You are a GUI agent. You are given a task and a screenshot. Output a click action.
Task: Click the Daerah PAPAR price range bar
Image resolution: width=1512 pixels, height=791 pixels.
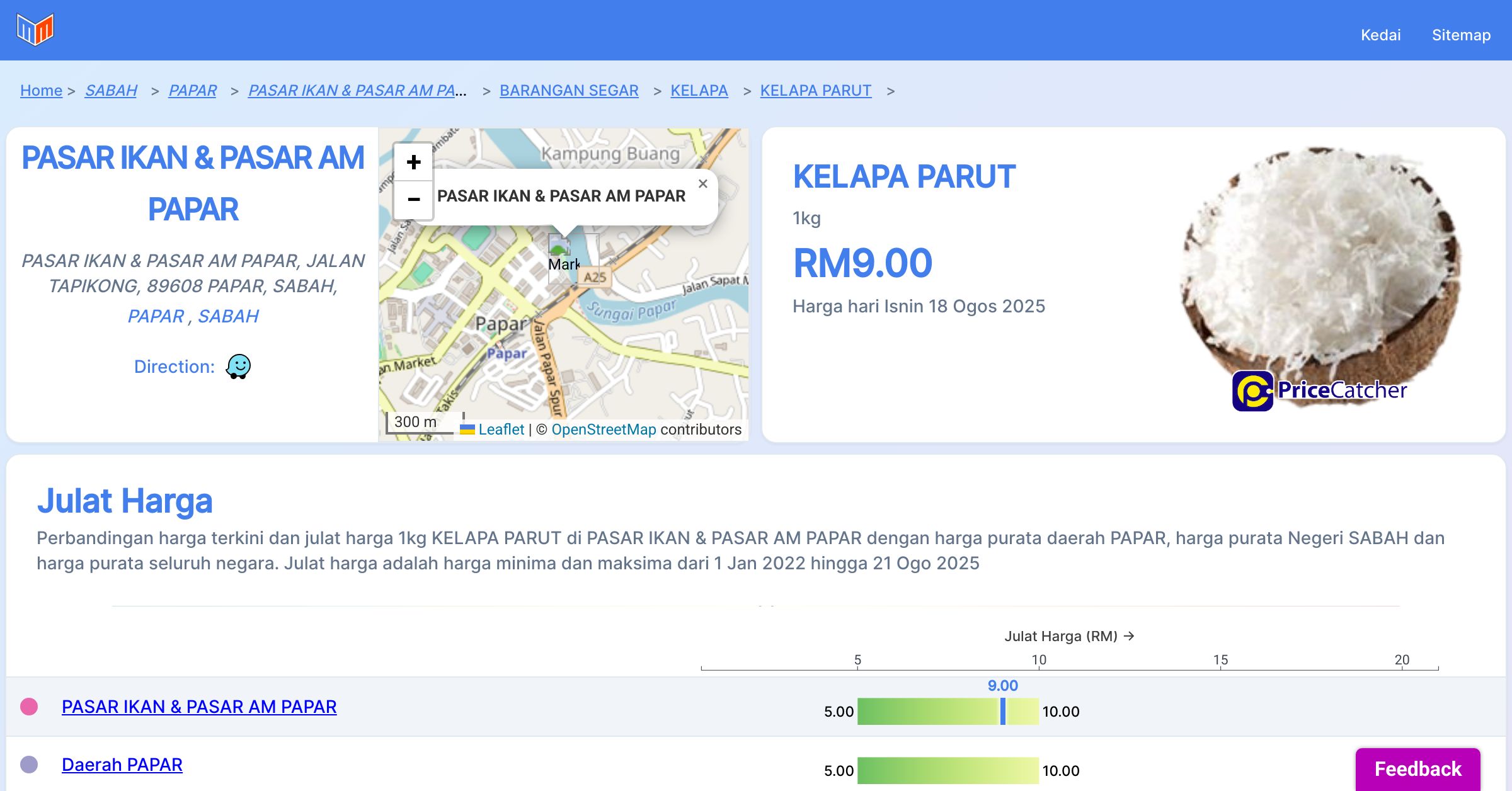(x=948, y=771)
